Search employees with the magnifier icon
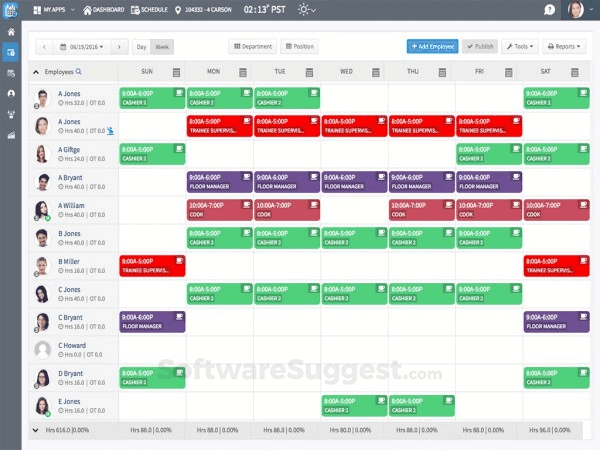The height and width of the screenshot is (450, 600). coord(79,72)
